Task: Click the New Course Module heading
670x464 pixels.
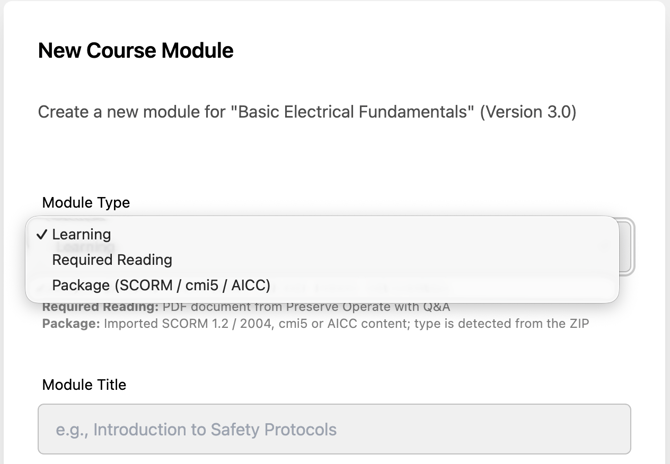Action: [x=135, y=50]
